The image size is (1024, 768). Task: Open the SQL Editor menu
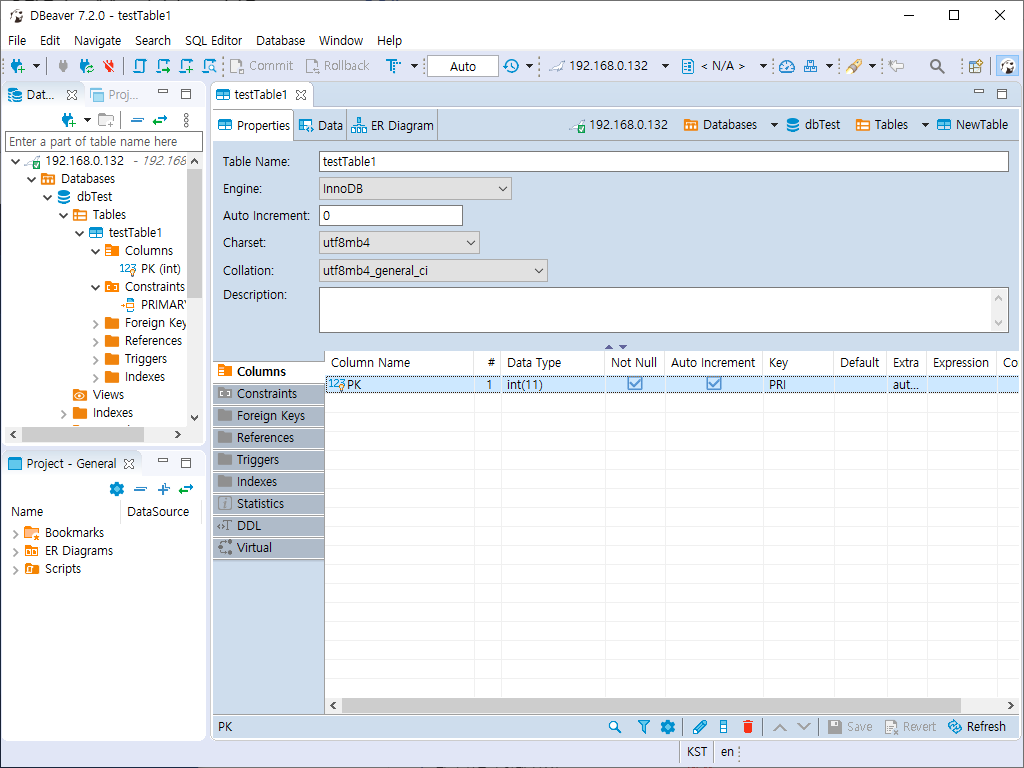[x=213, y=40]
